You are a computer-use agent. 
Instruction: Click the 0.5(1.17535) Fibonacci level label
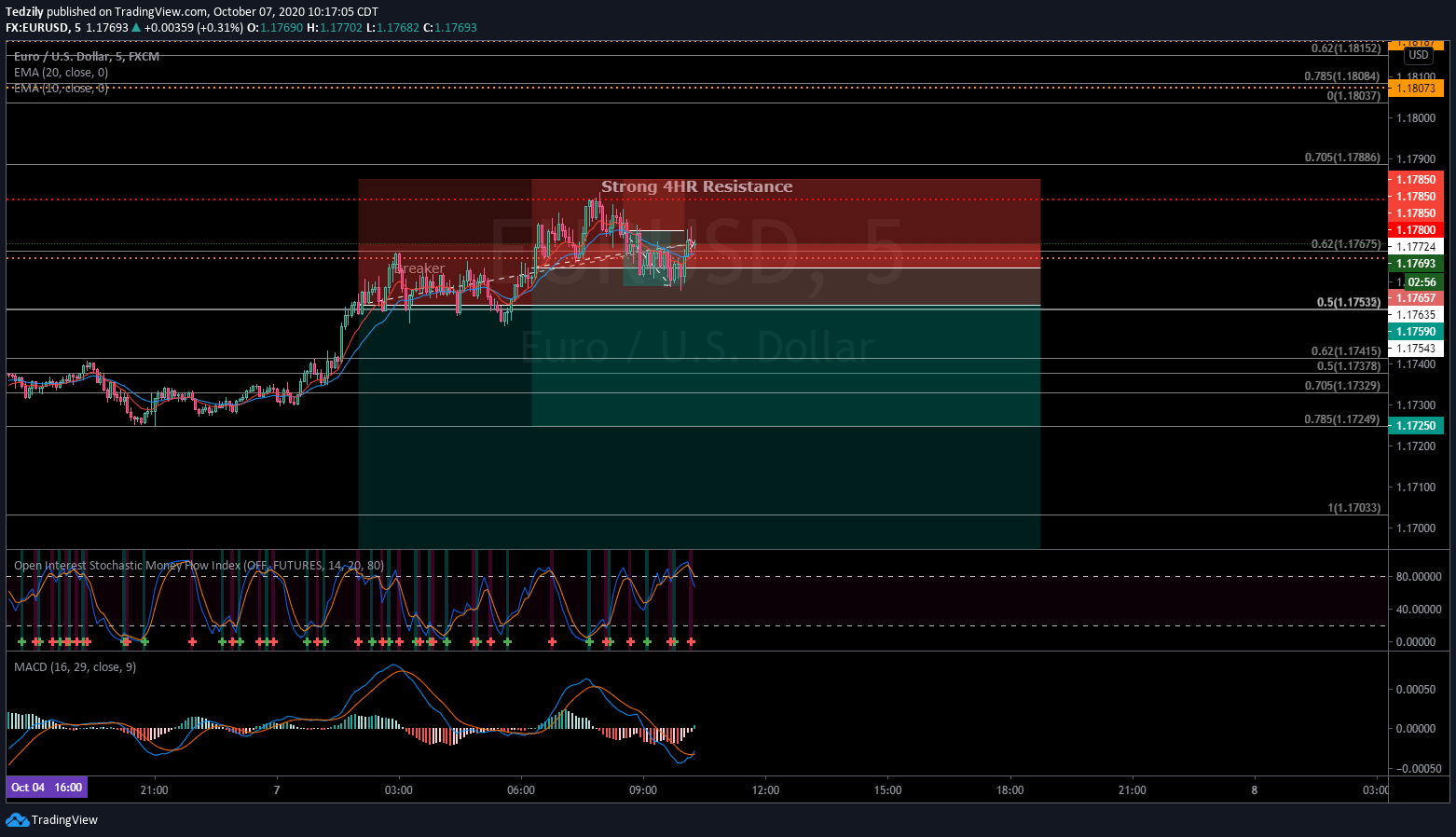pos(1348,302)
